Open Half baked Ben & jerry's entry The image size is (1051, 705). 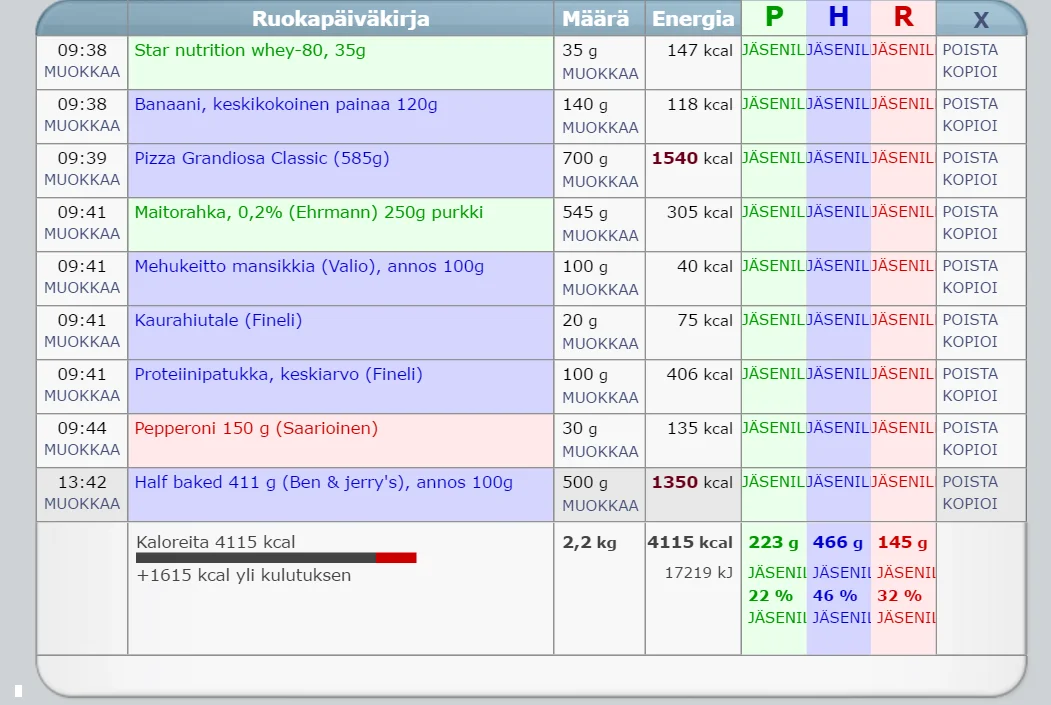(323, 482)
